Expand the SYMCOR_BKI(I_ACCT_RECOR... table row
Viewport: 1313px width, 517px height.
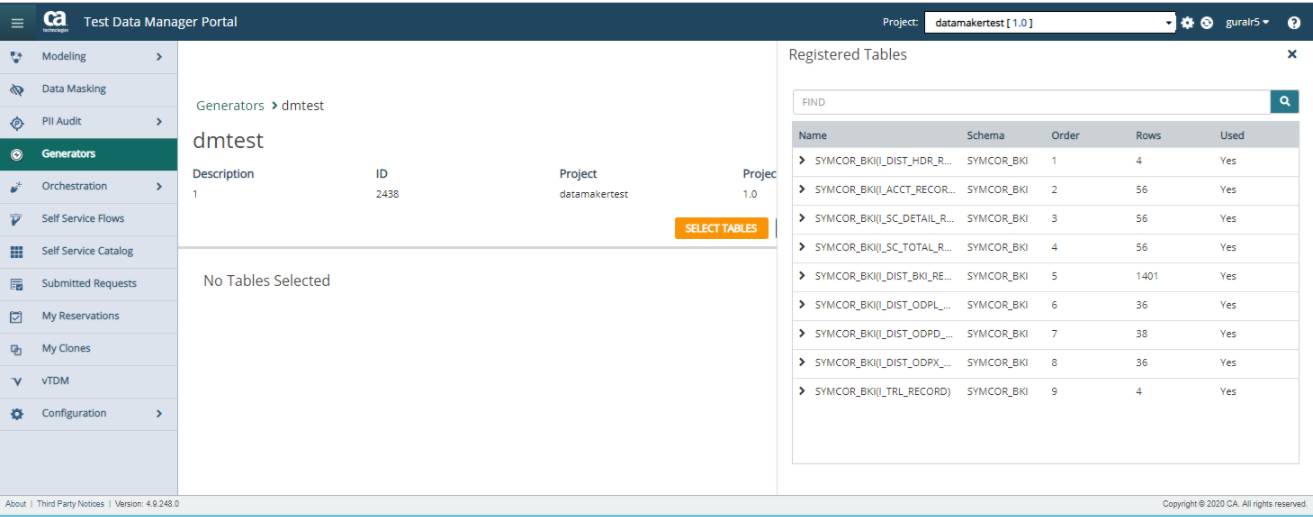802,189
